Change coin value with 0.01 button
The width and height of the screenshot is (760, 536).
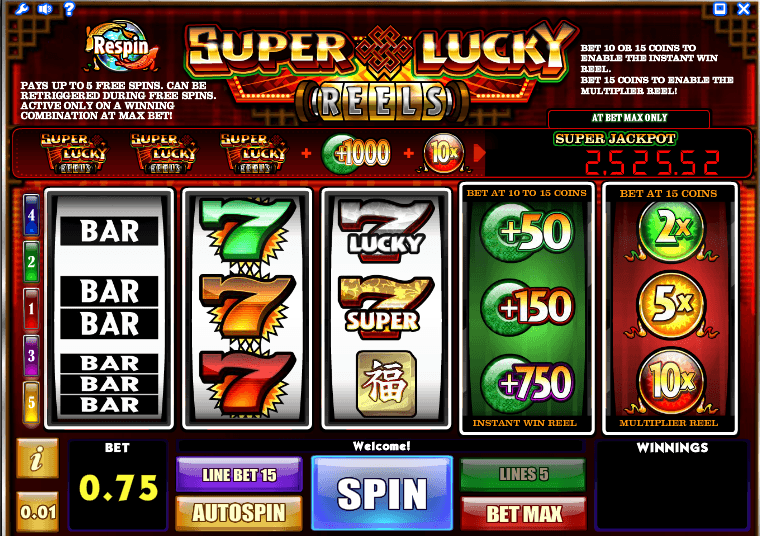click(x=38, y=512)
